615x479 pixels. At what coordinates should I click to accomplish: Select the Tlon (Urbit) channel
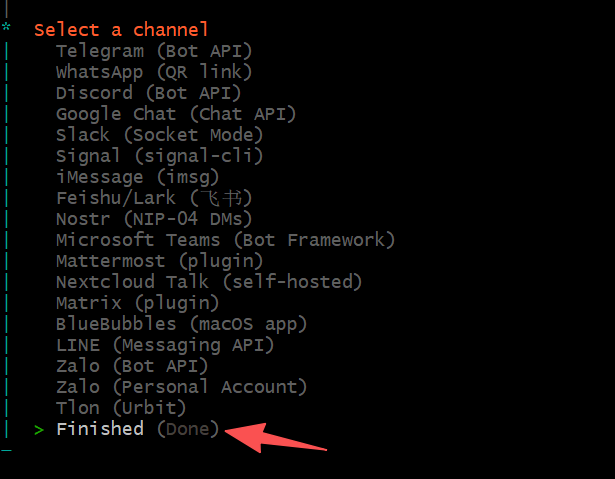121,408
